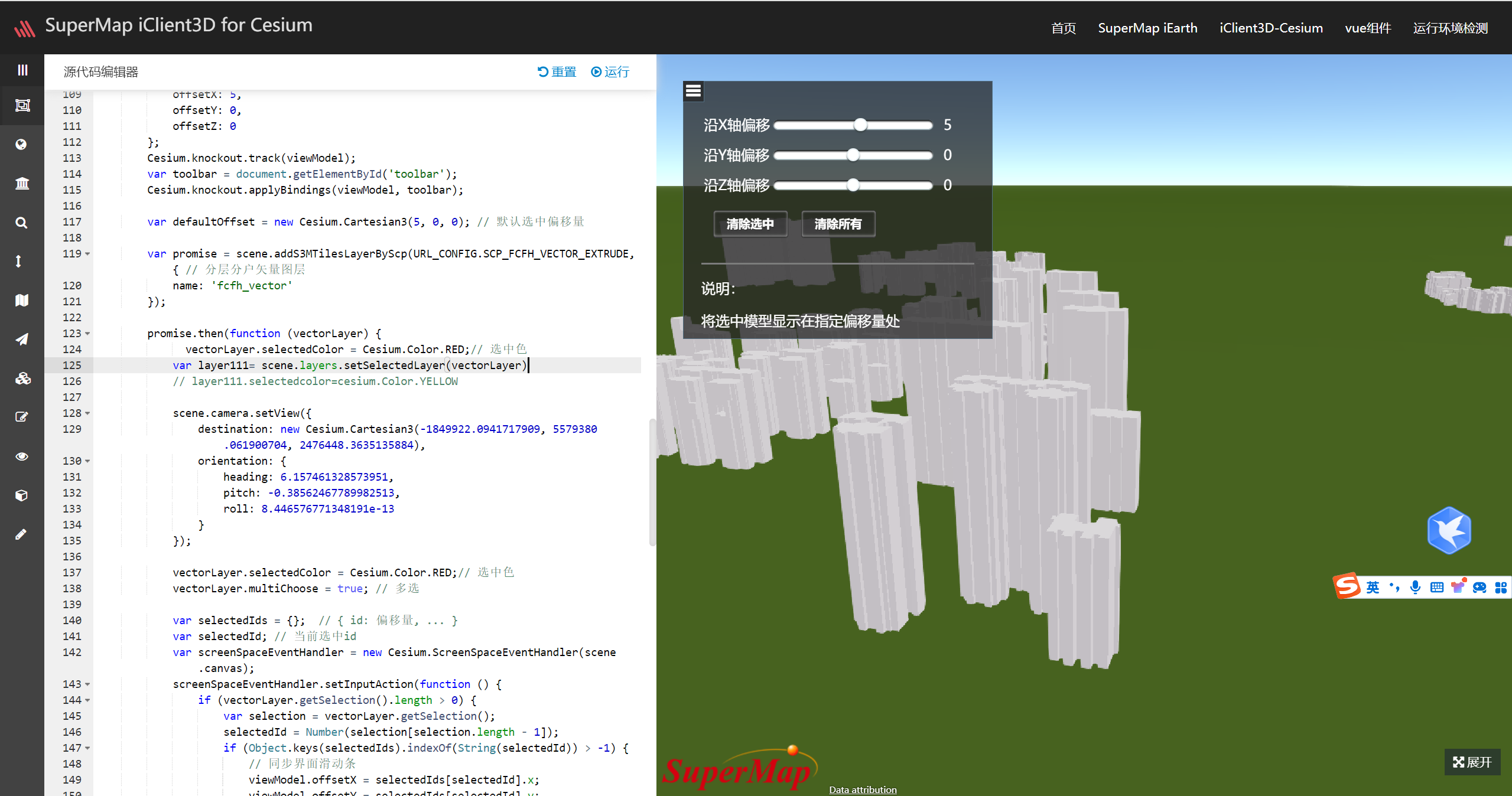Viewport: 1512px width, 796px height.
Task: Open the stacked cubes sidebar category
Action: point(22,378)
